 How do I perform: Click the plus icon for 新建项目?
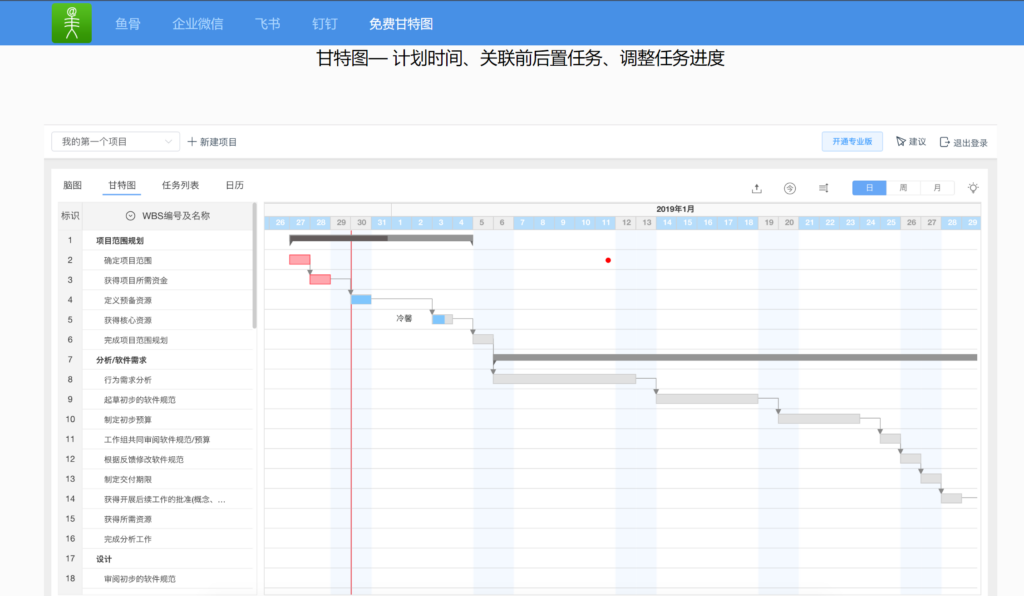click(193, 142)
